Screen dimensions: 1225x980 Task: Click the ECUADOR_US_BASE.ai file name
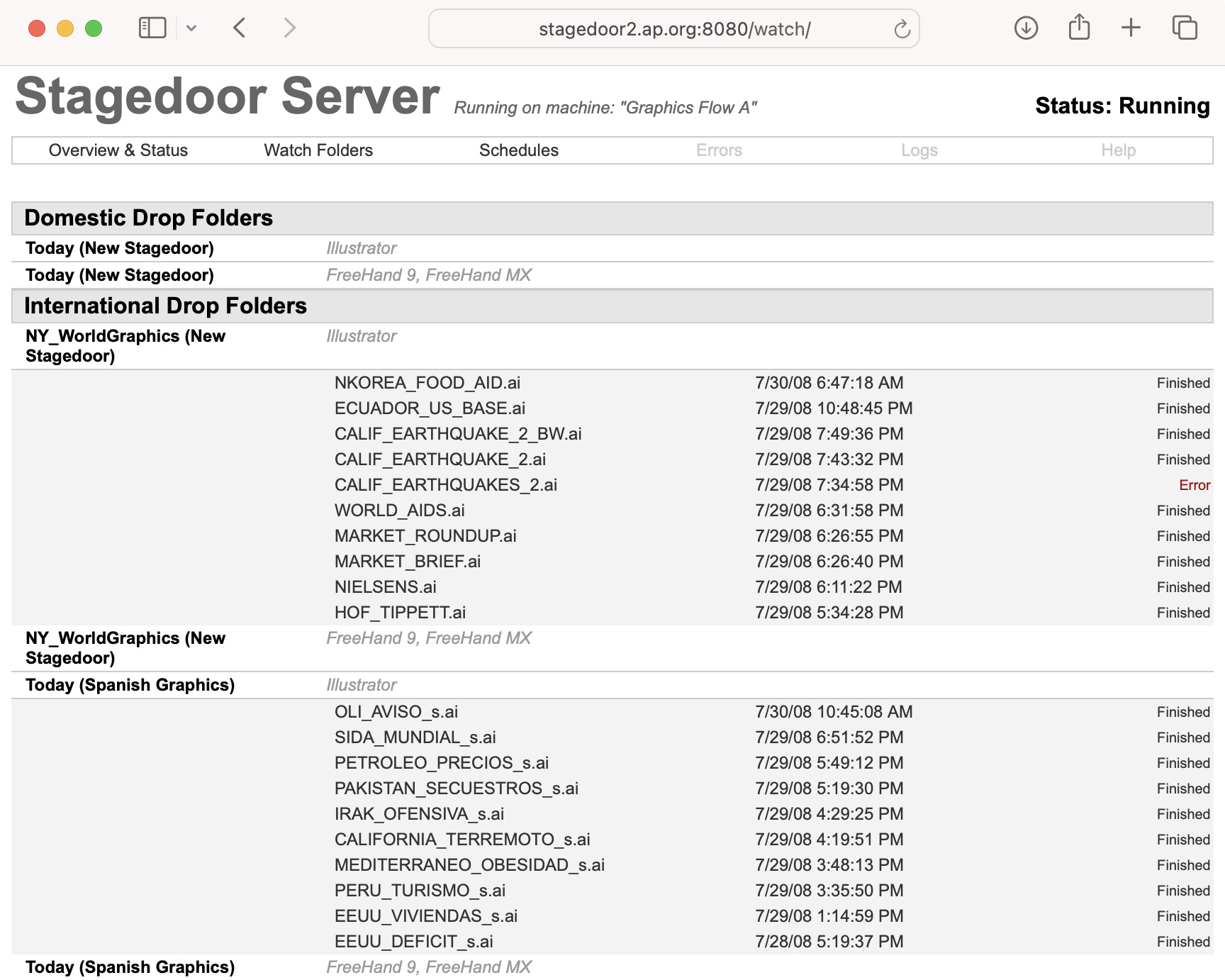click(x=430, y=408)
